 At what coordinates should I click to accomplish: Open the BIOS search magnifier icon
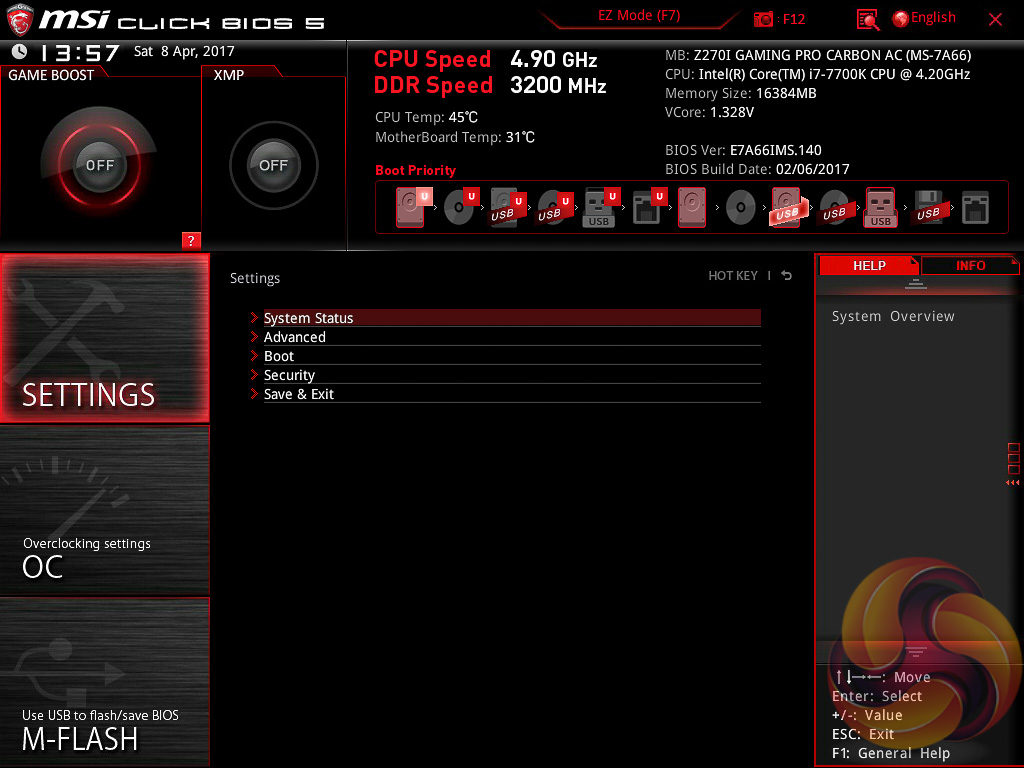tap(867, 20)
